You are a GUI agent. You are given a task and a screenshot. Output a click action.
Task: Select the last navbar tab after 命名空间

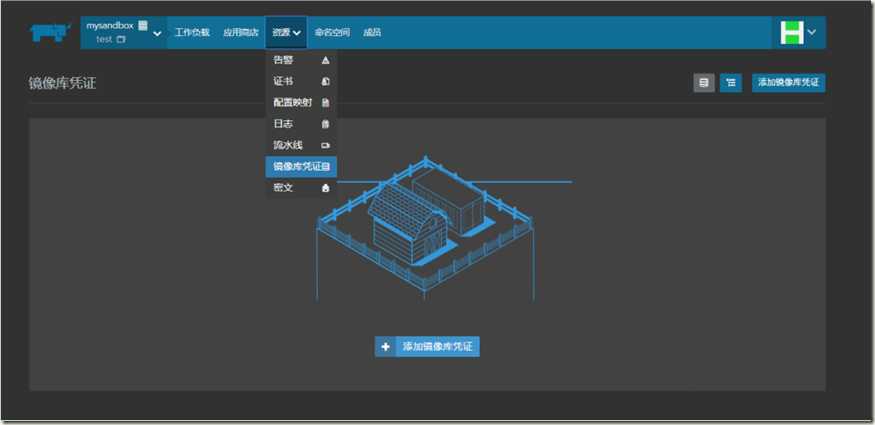coord(372,32)
